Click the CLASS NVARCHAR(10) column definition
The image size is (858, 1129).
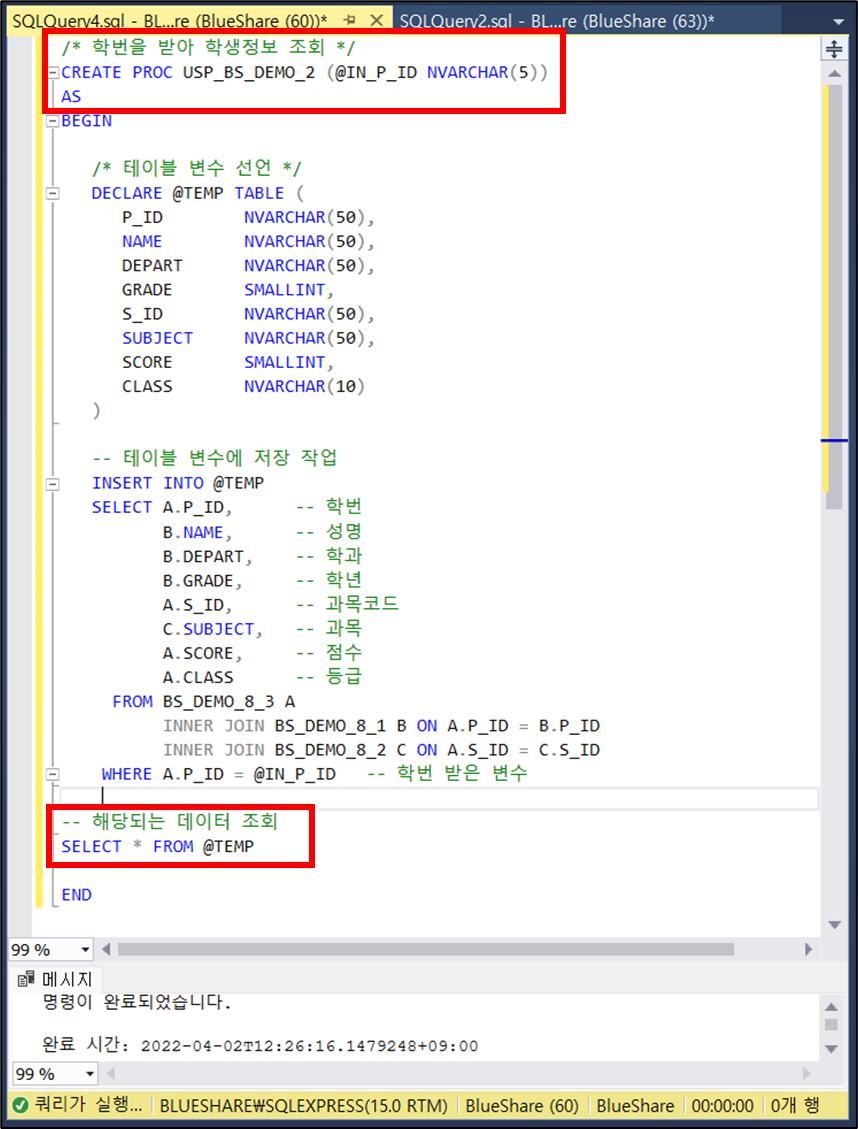(243, 387)
